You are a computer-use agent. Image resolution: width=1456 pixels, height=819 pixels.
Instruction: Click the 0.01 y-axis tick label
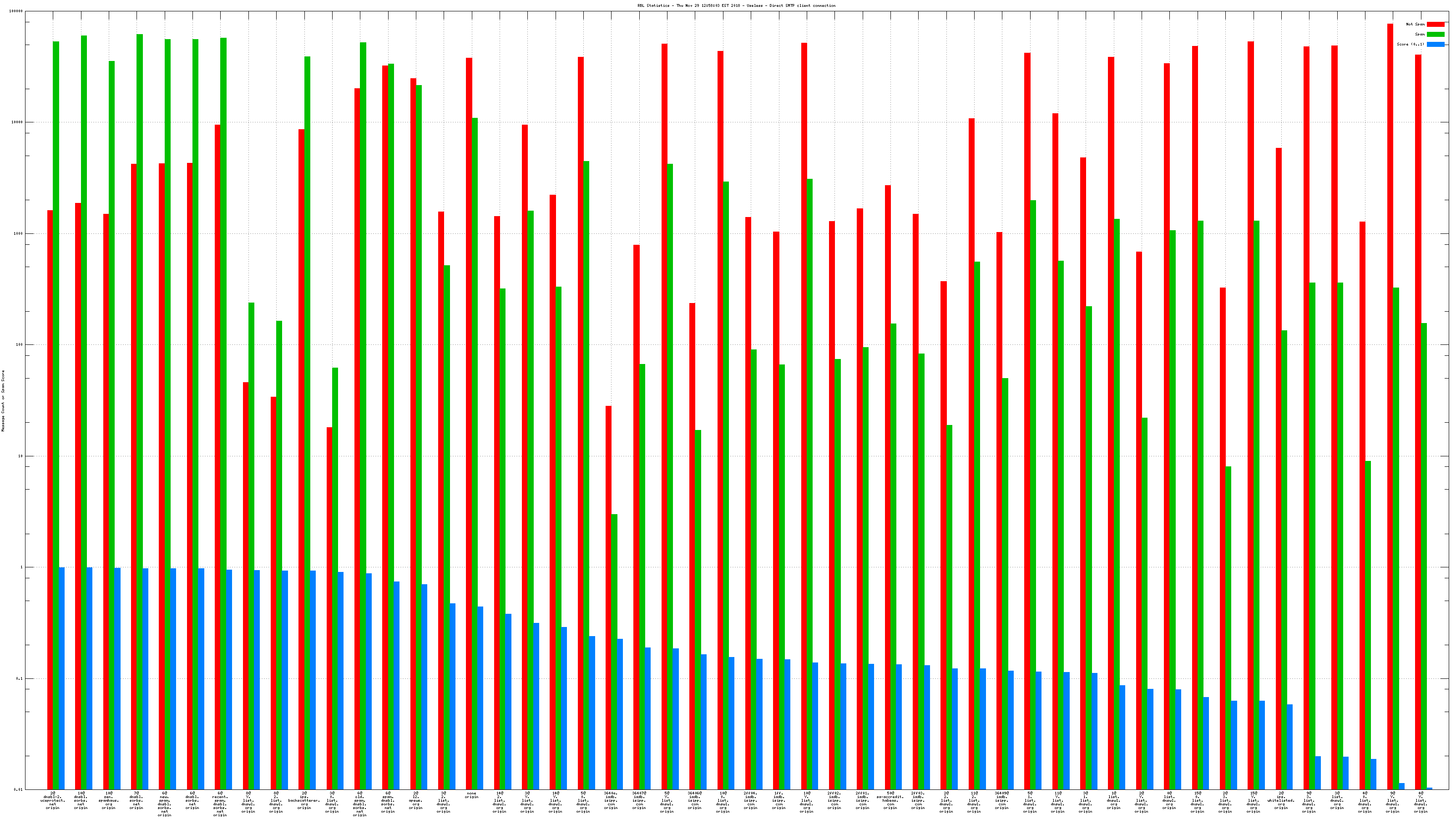(x=18, y=789)
